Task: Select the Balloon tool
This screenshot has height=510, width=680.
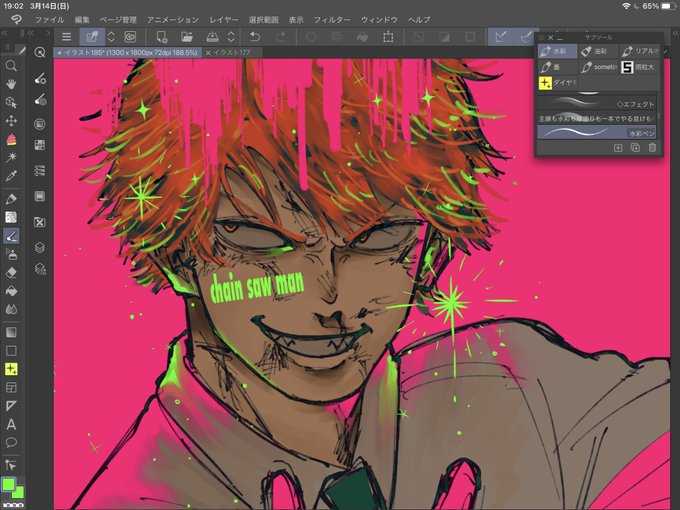Action: pyautogui.click(x=11, y=442)
